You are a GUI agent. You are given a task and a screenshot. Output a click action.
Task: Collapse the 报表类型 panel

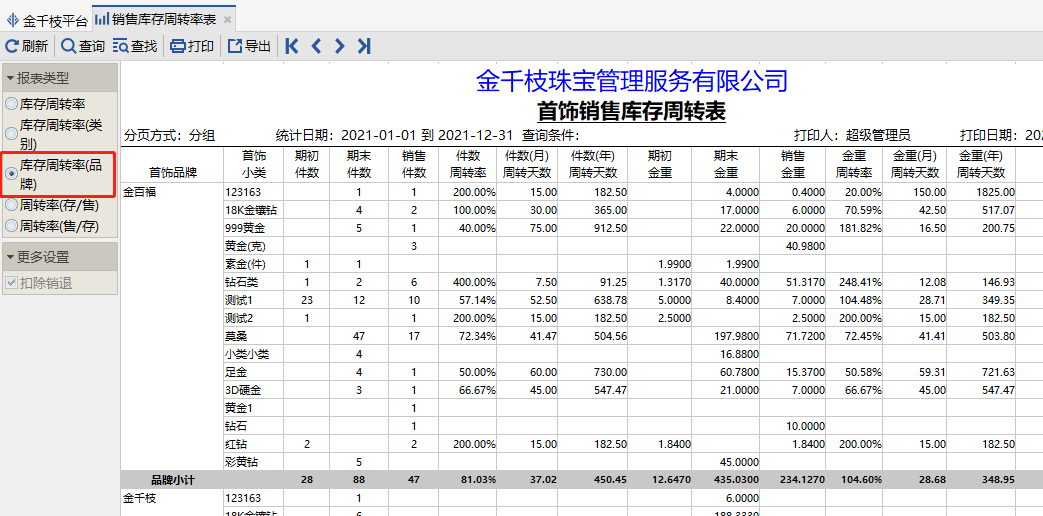60,78
